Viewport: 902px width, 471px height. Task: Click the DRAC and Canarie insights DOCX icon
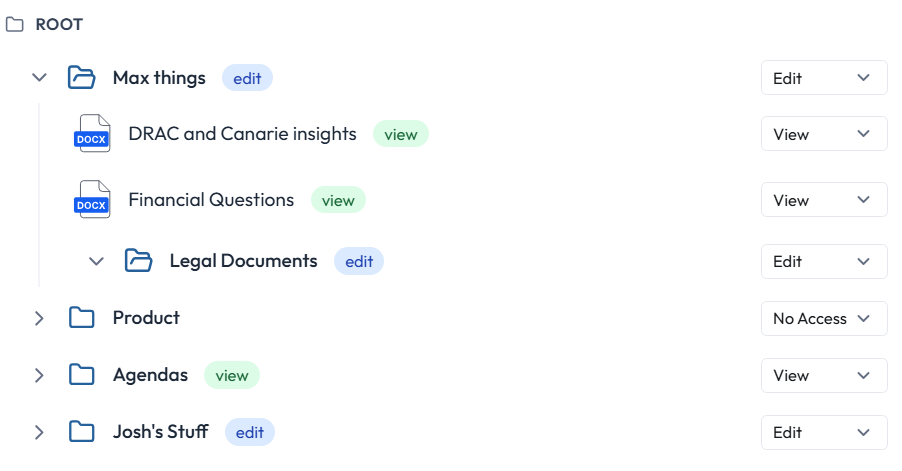[x=93, y=134]
